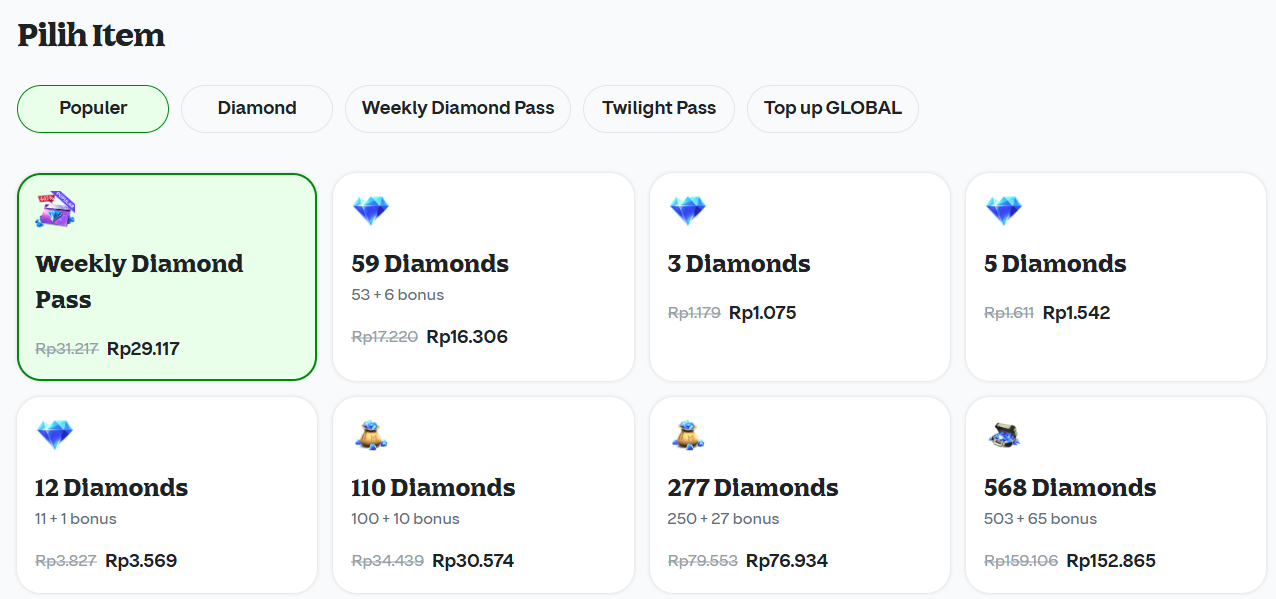Click the satchel icon on 568 Diamonds card
This screenshot has width=1276, height=599.
tap(1004, 434)
